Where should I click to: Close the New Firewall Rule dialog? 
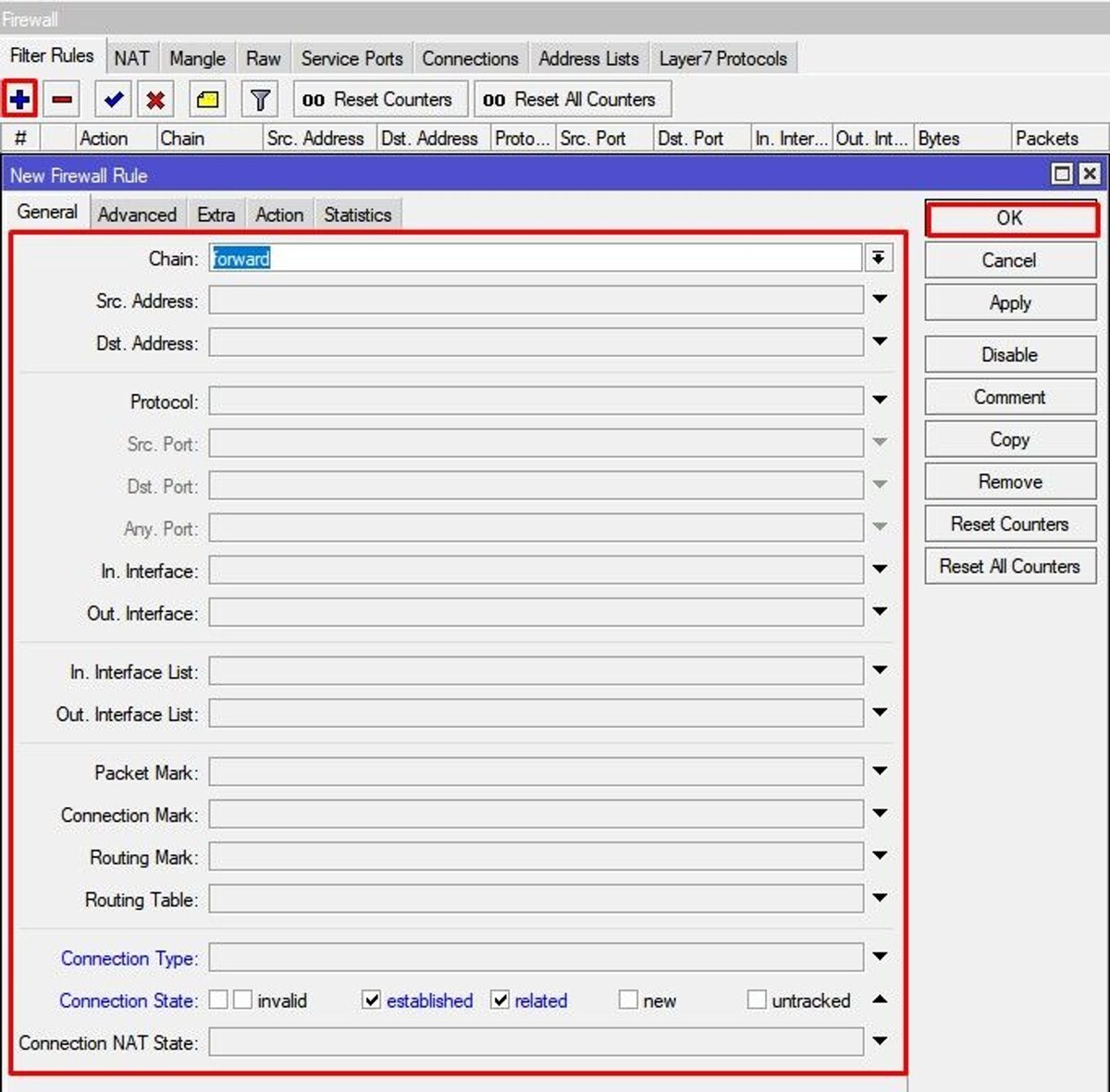pyautogui.click(x=1090, y=174)
